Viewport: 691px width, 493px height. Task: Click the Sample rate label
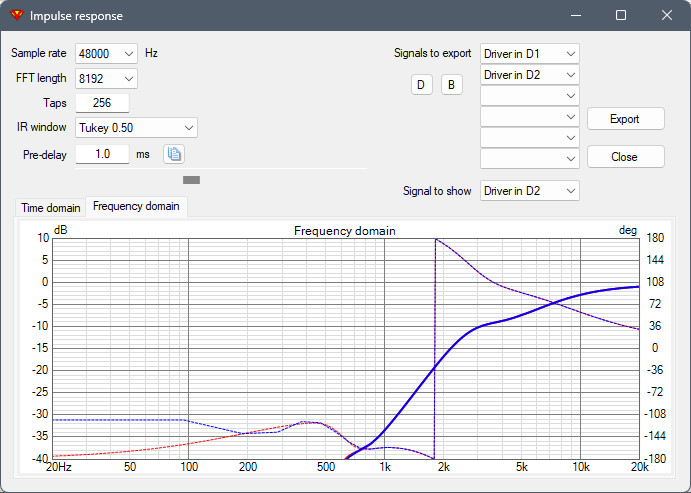pos(38,53)
